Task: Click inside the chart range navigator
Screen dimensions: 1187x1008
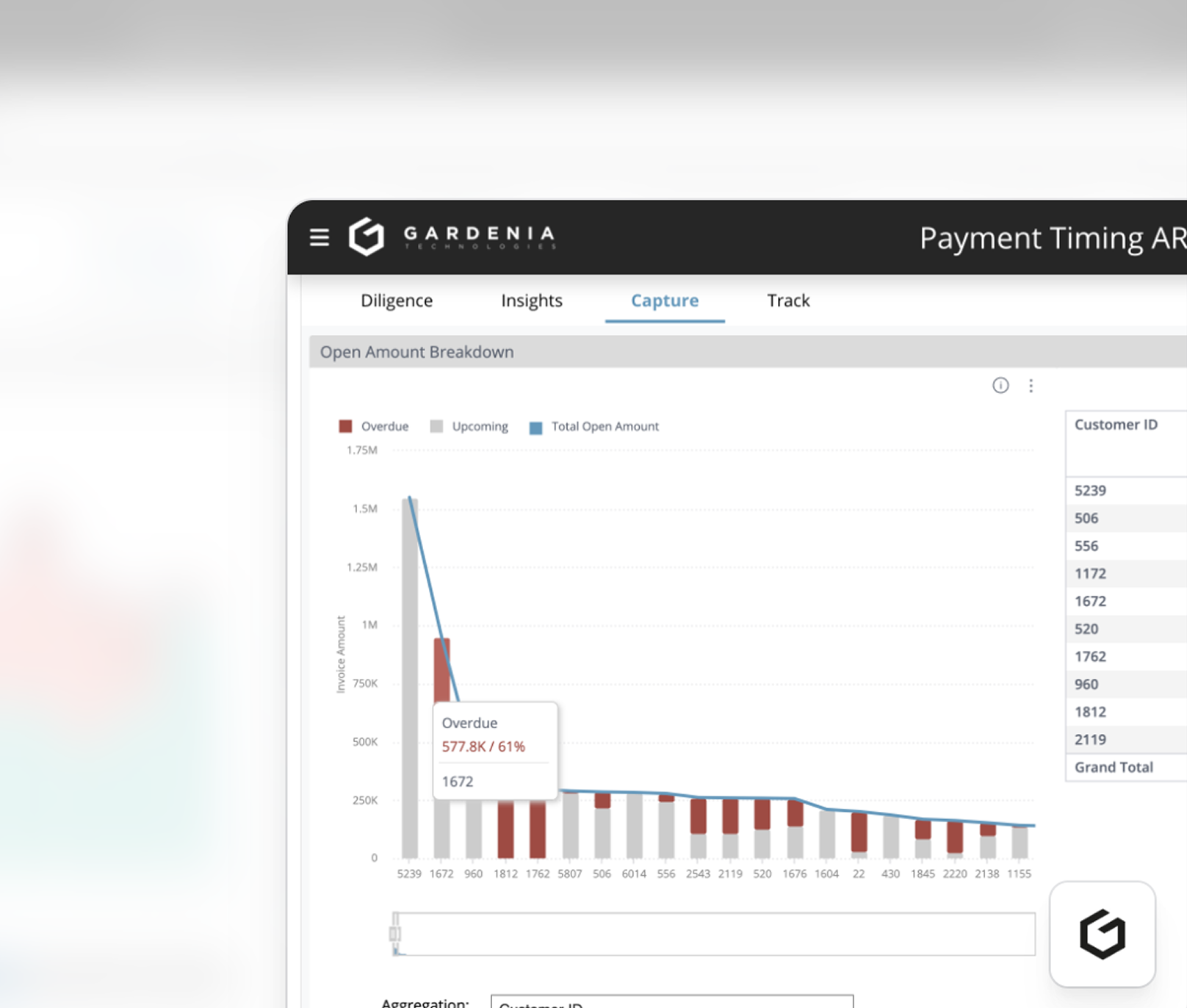Action: click(714, 934)
